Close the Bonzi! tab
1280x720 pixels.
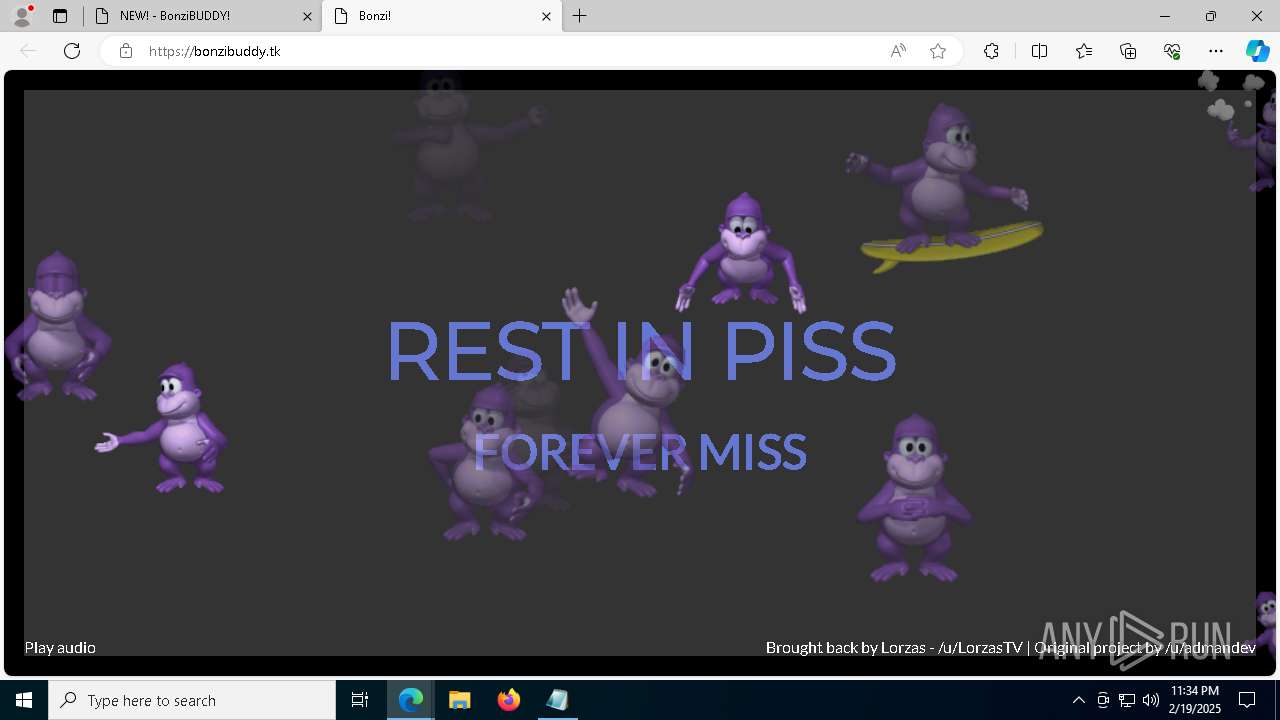546,16
